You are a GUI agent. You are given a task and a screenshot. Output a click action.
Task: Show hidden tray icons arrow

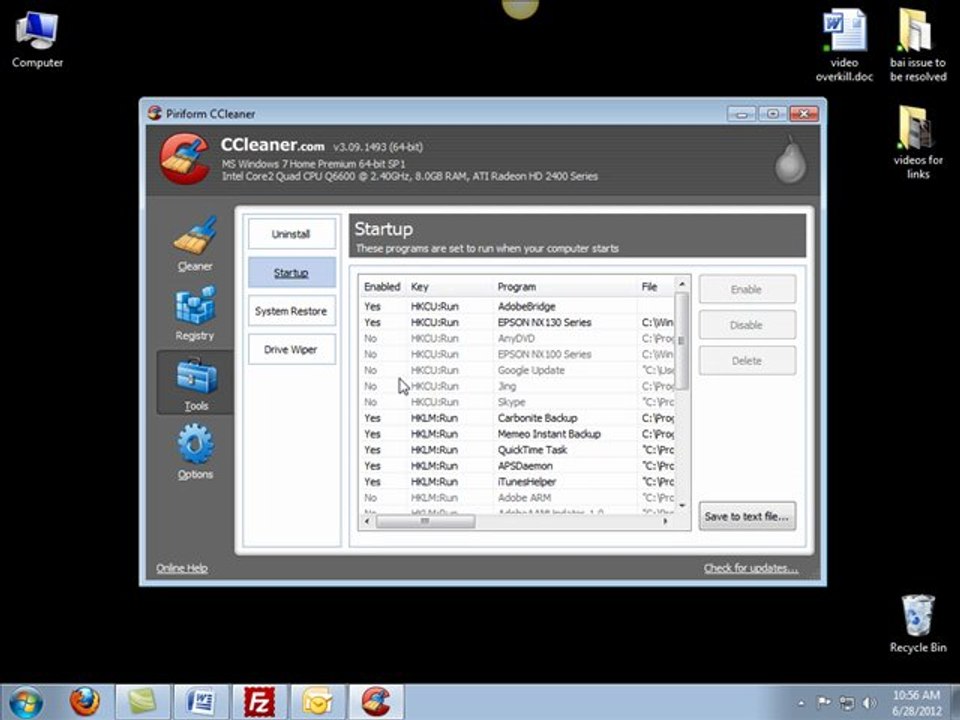[801, 703]
